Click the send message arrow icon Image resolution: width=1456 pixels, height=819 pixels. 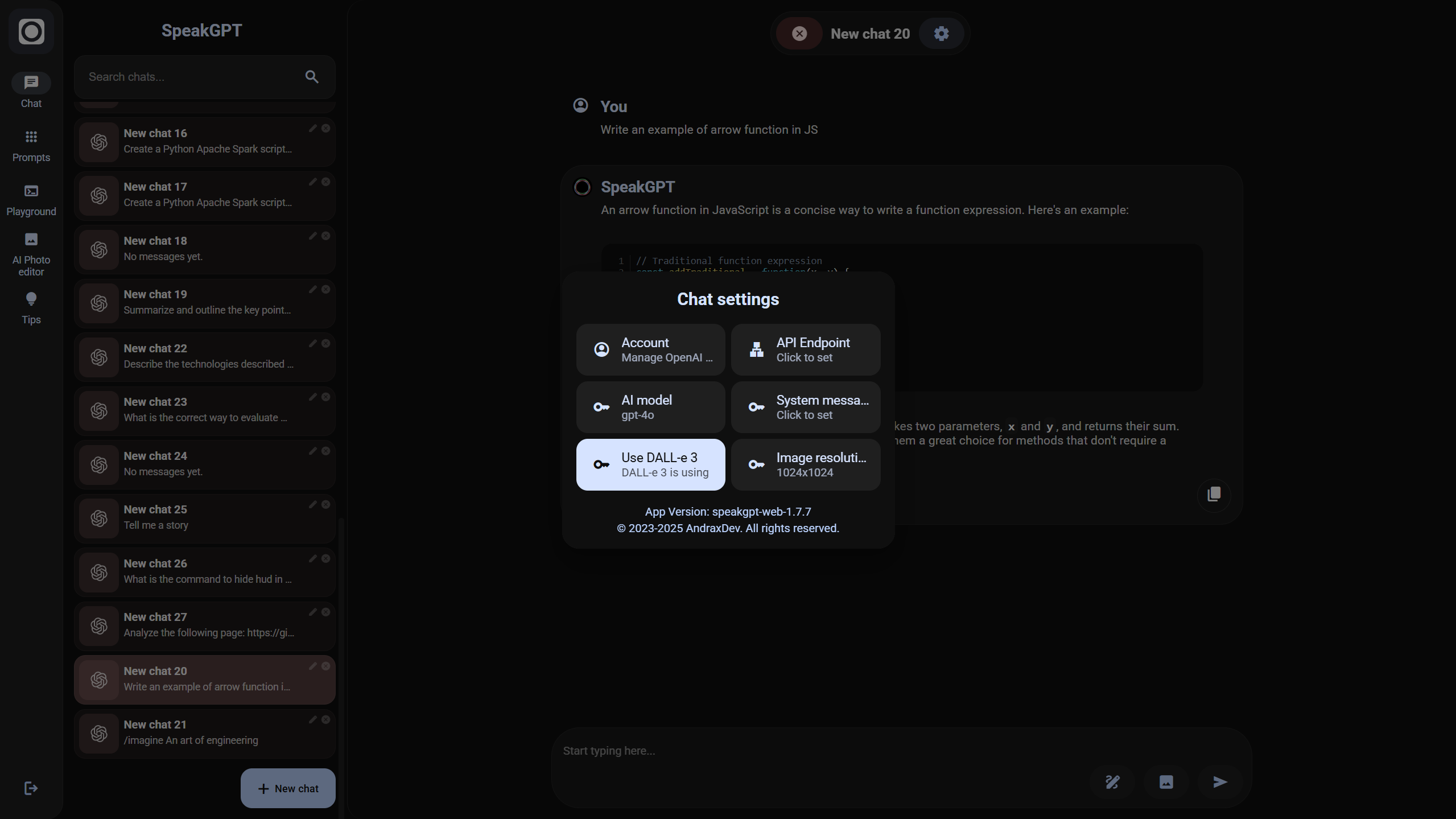click(x=1219, y=782)
